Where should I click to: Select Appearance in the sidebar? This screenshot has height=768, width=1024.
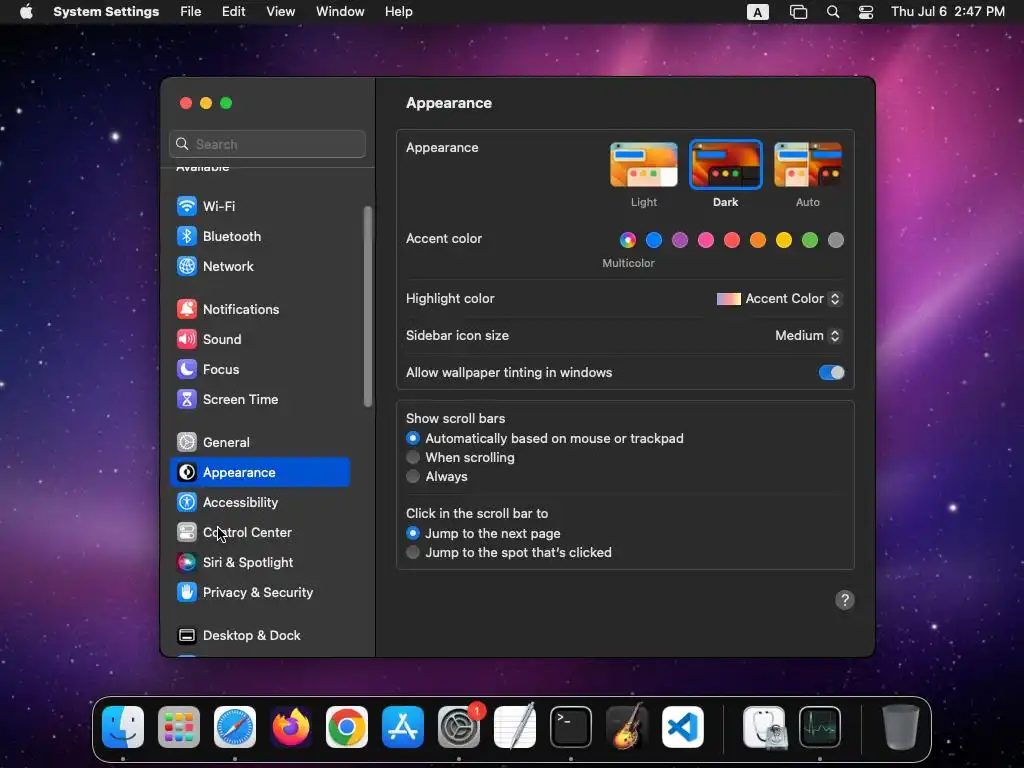tap(260, 473)
